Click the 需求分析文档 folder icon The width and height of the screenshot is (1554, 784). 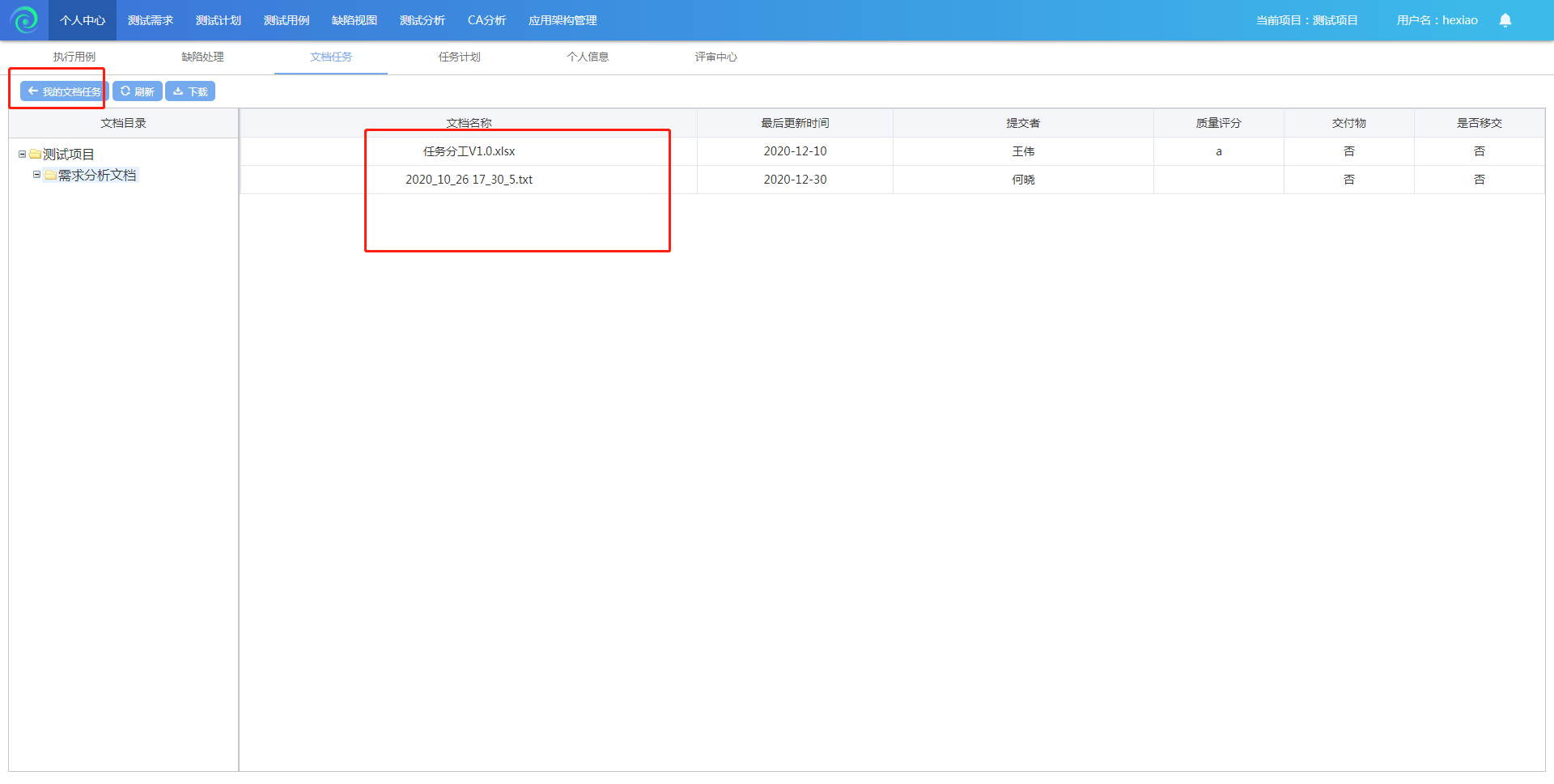51,176
